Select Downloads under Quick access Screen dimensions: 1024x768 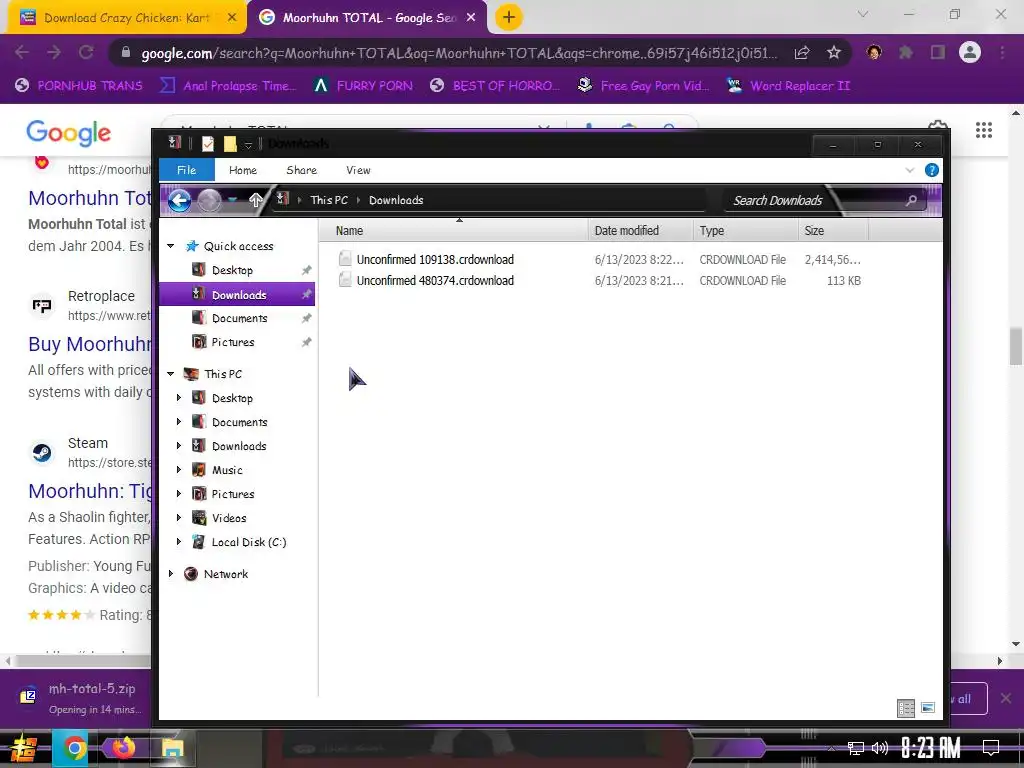click(x=237, y=295)
